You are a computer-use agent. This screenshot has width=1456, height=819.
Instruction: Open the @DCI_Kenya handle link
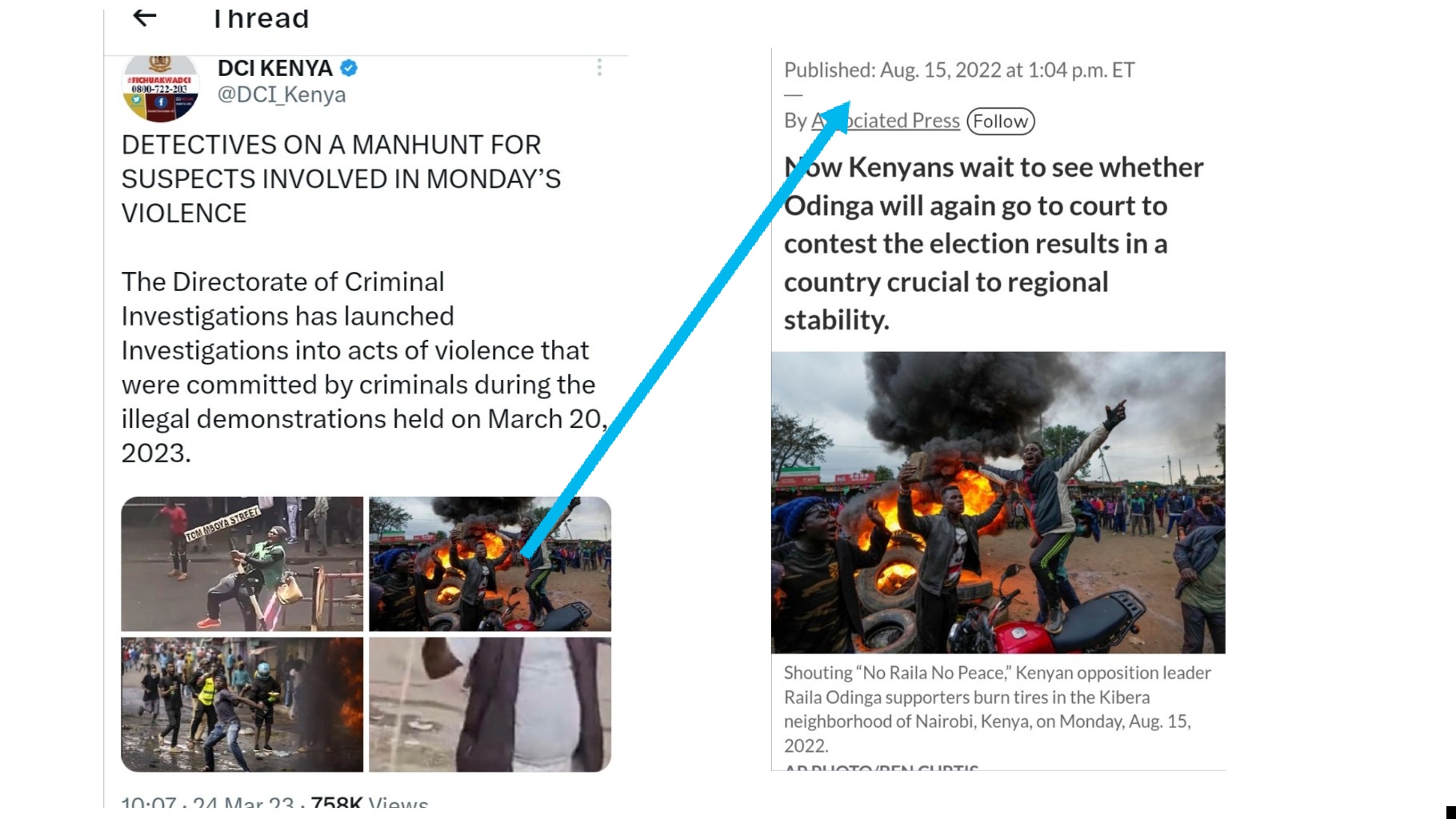click(x=282, y=94)
